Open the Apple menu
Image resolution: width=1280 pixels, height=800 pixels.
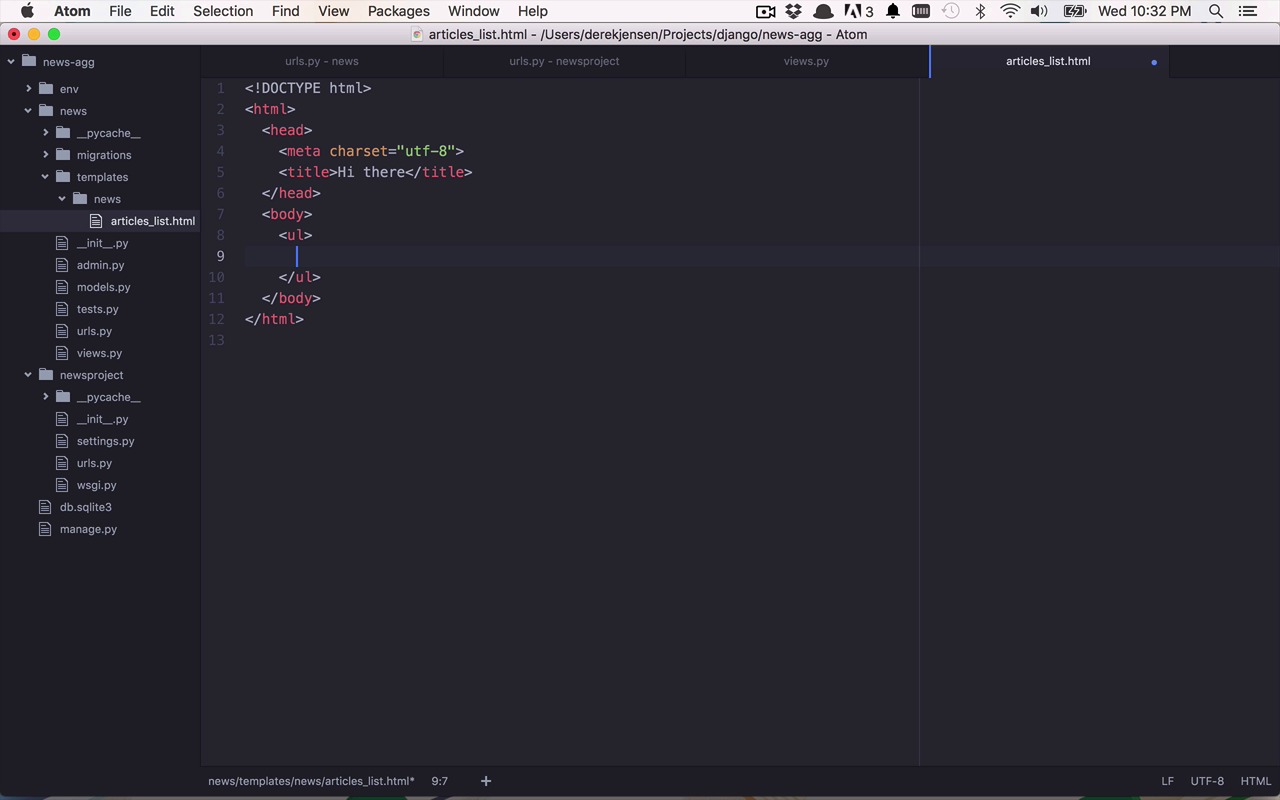(27, 11)
